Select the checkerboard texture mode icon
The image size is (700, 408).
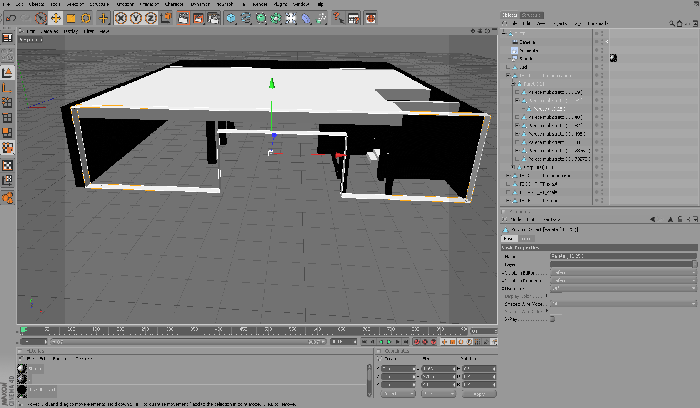coord(8,166)
